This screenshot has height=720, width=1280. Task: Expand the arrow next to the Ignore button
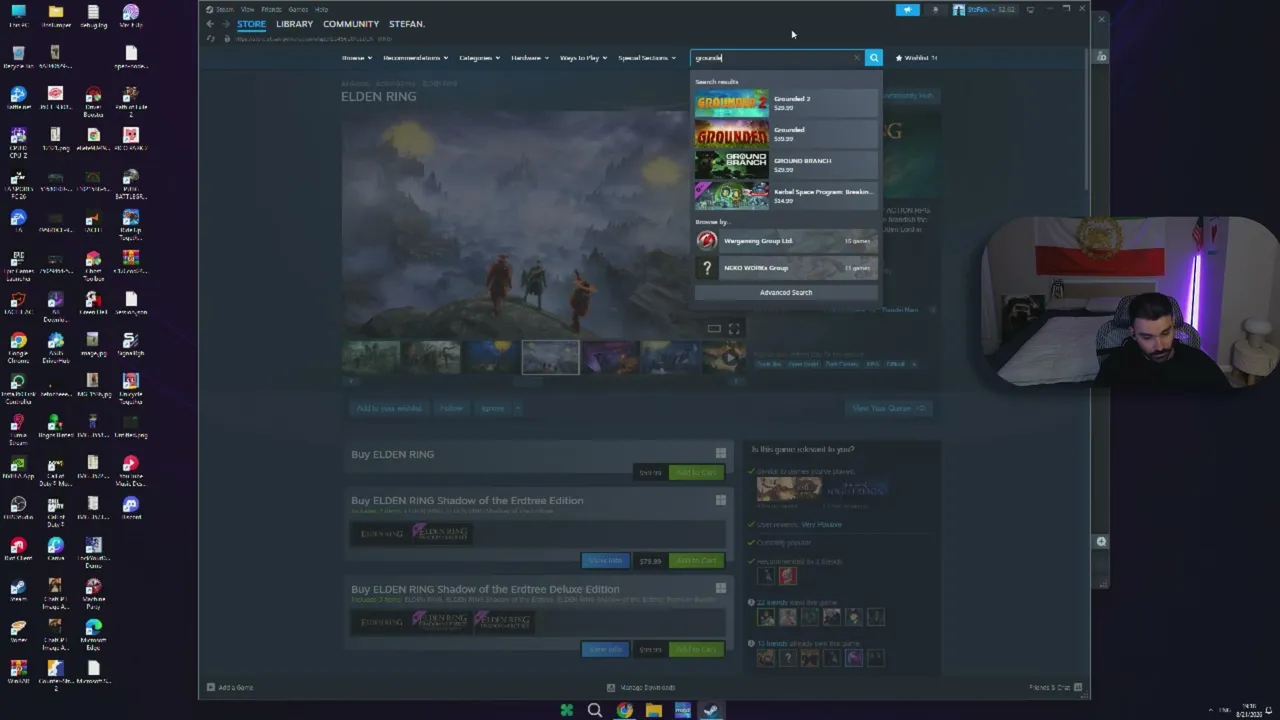(519, 408)
